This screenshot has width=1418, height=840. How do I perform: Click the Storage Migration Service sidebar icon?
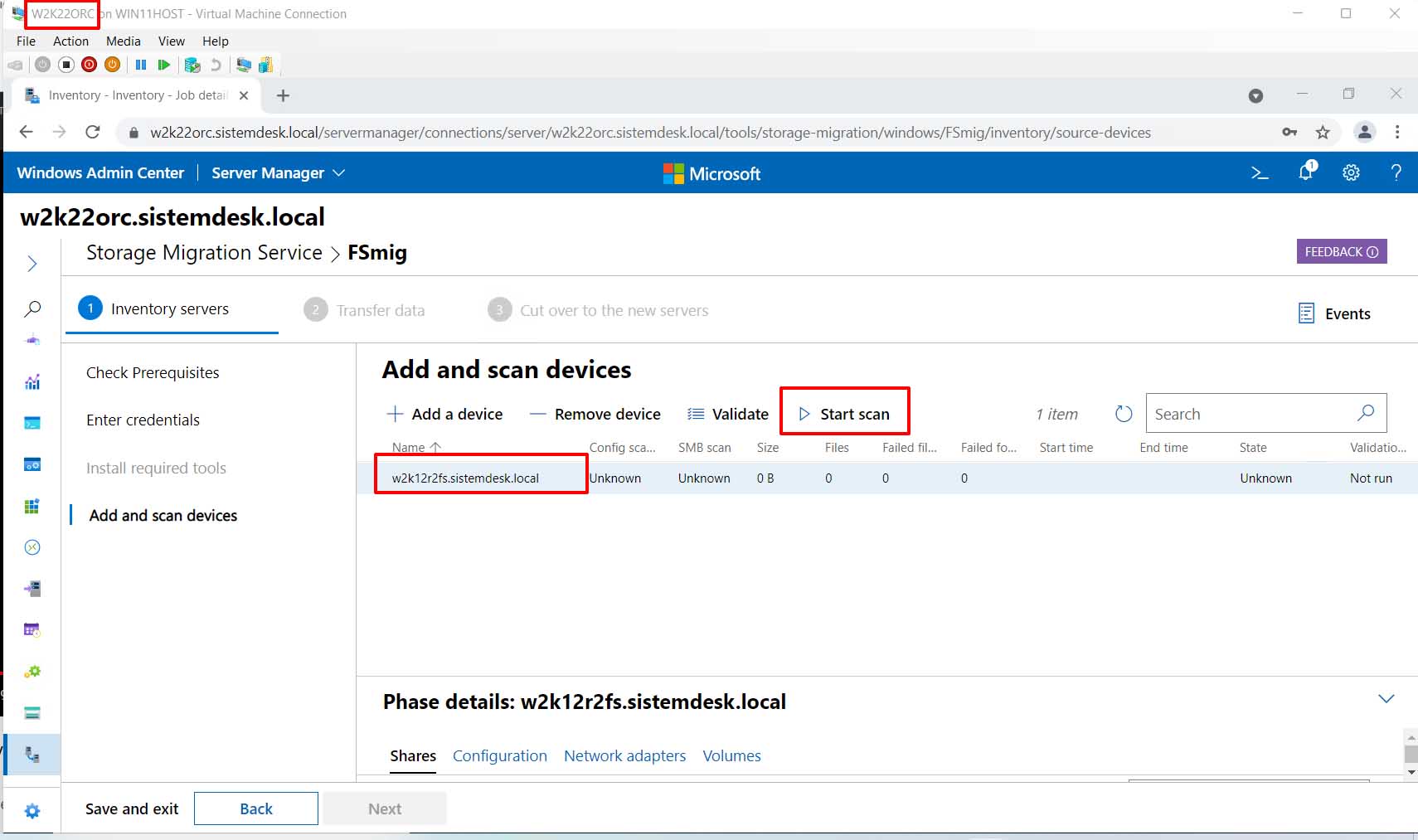click(32, 755)
